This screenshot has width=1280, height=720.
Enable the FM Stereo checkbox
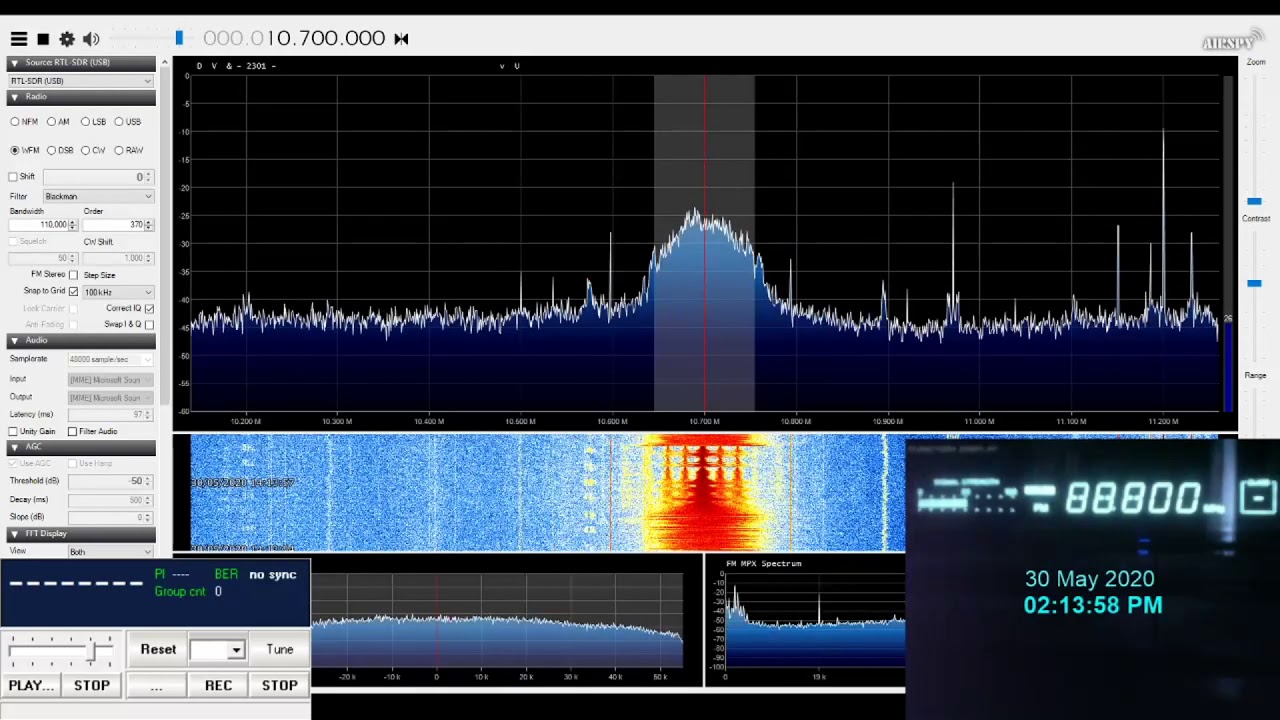tap(73, 275)
